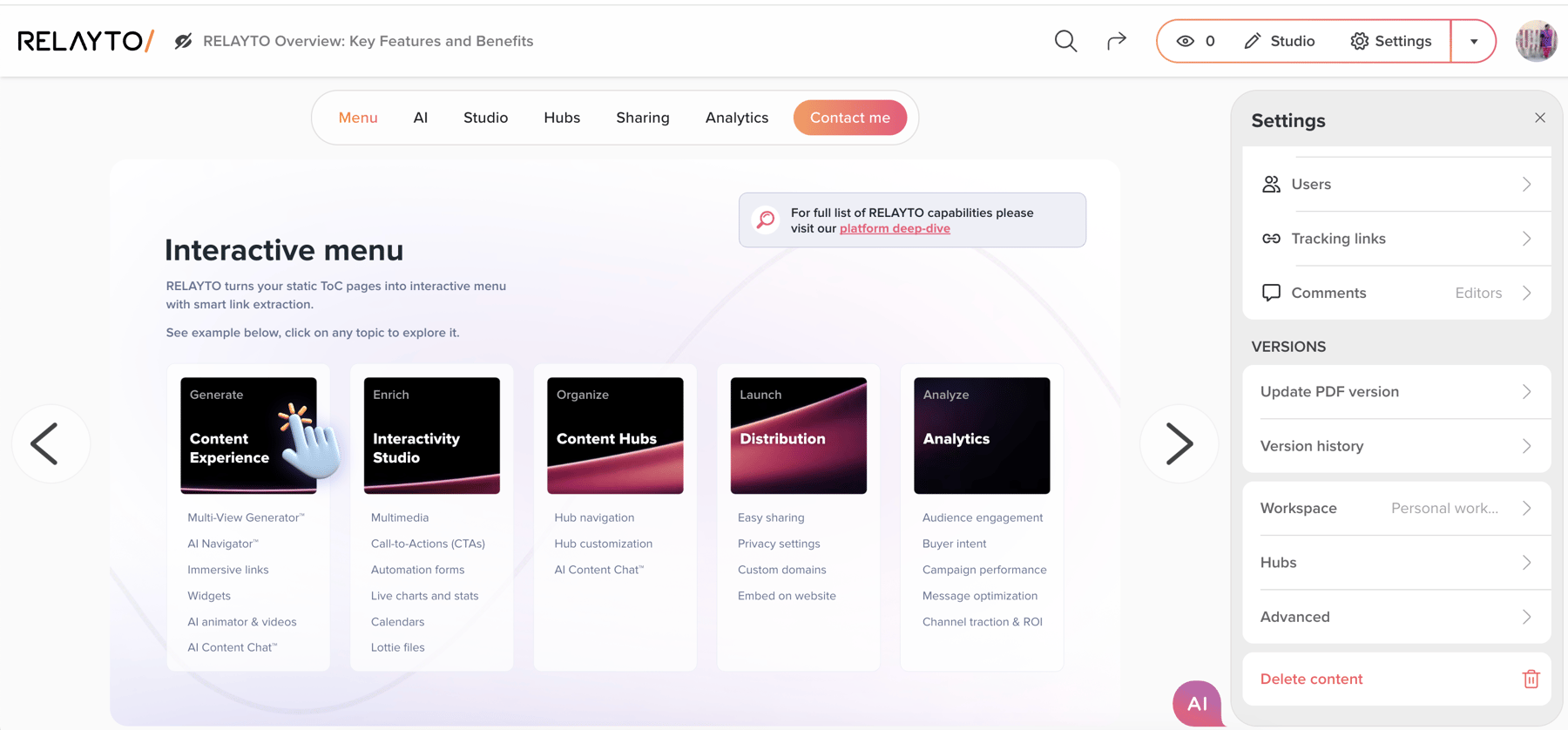Viewport: 1568px width, 730px height.
Task: Expand Tracking links settings
Action: 1396,239
